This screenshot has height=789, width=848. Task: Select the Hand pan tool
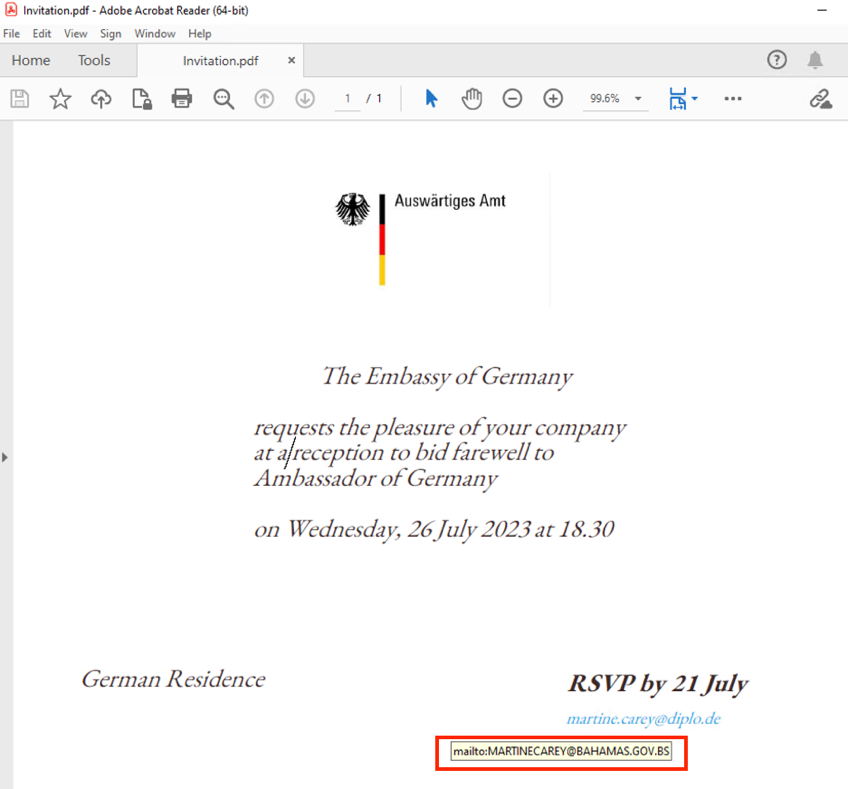tap(472, 99)
